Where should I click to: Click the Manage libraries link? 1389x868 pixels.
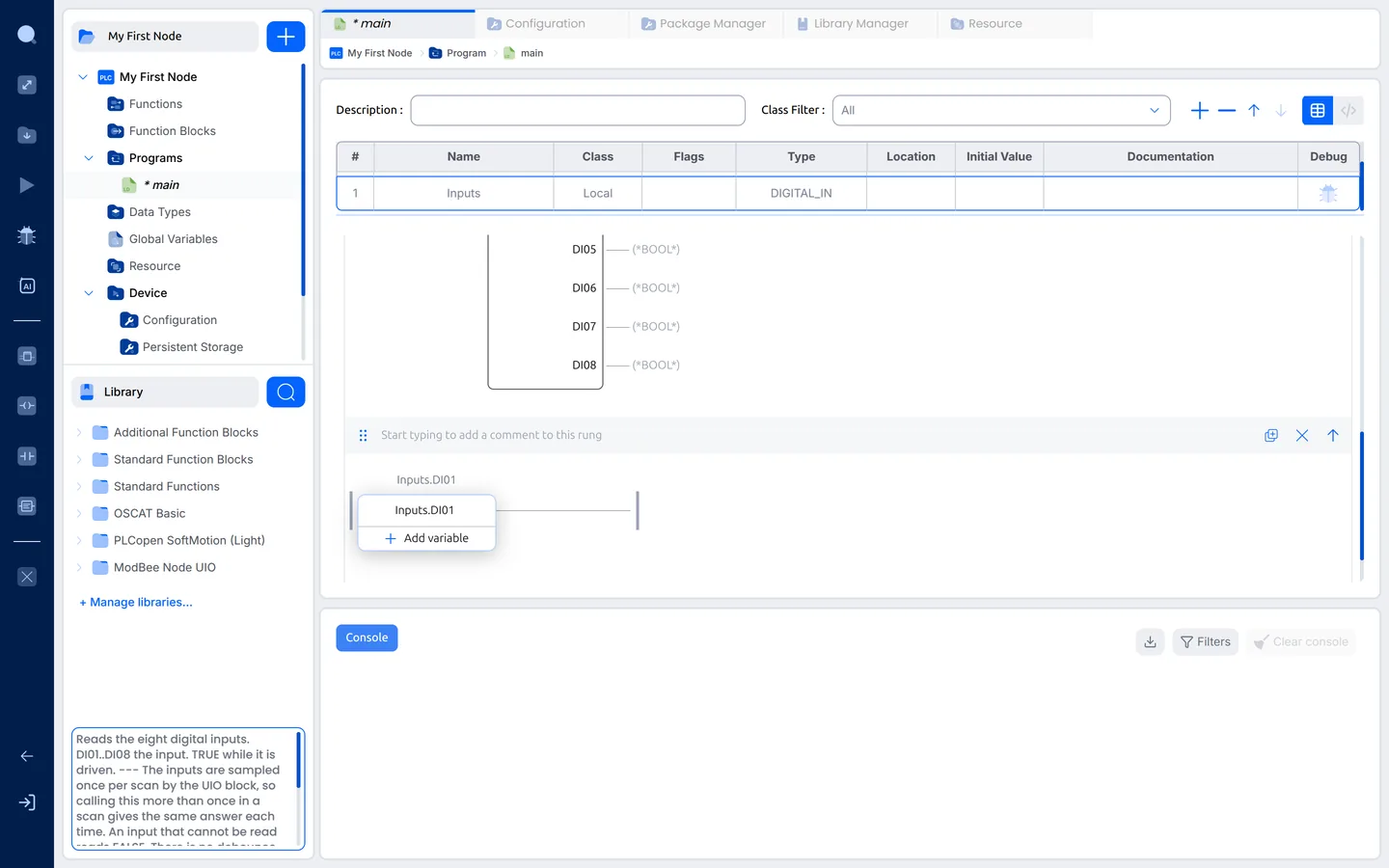tap(136, 602)
